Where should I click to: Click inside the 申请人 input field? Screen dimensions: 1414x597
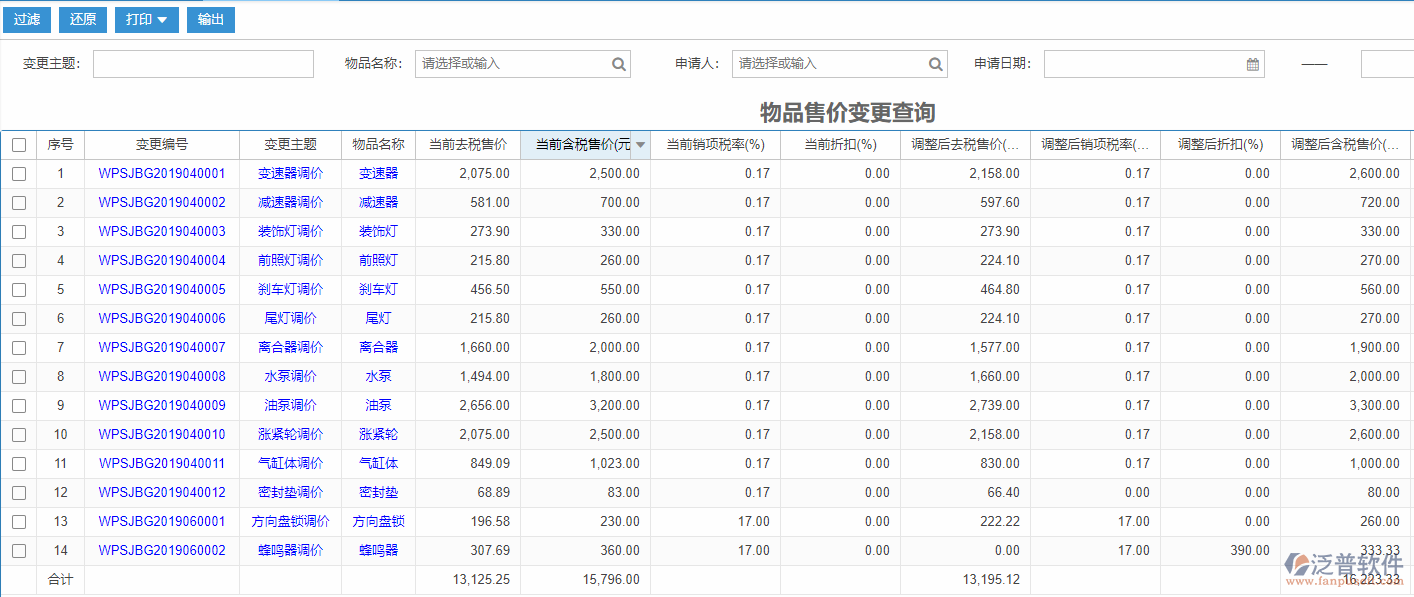[x=830, y=63]
